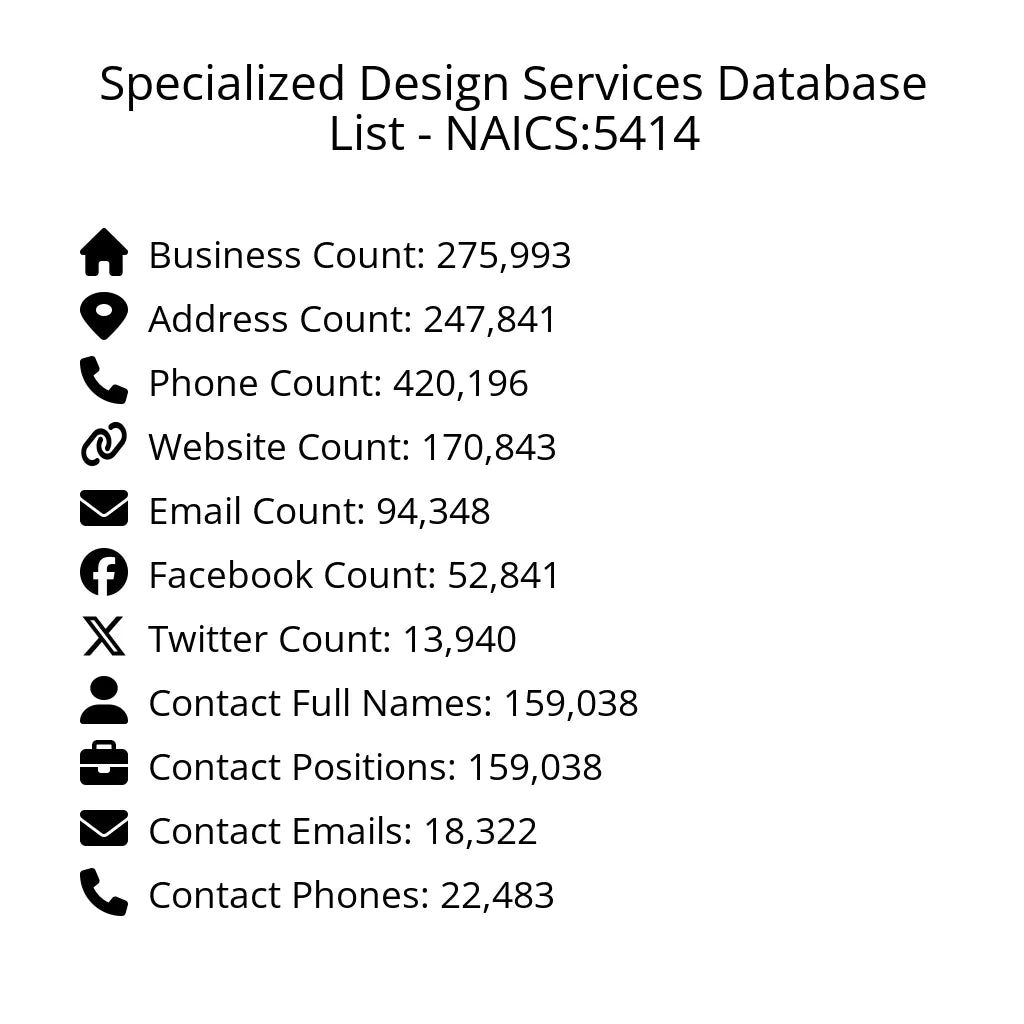Select the Contact Full Names: 159,038 text

[393, 704]
